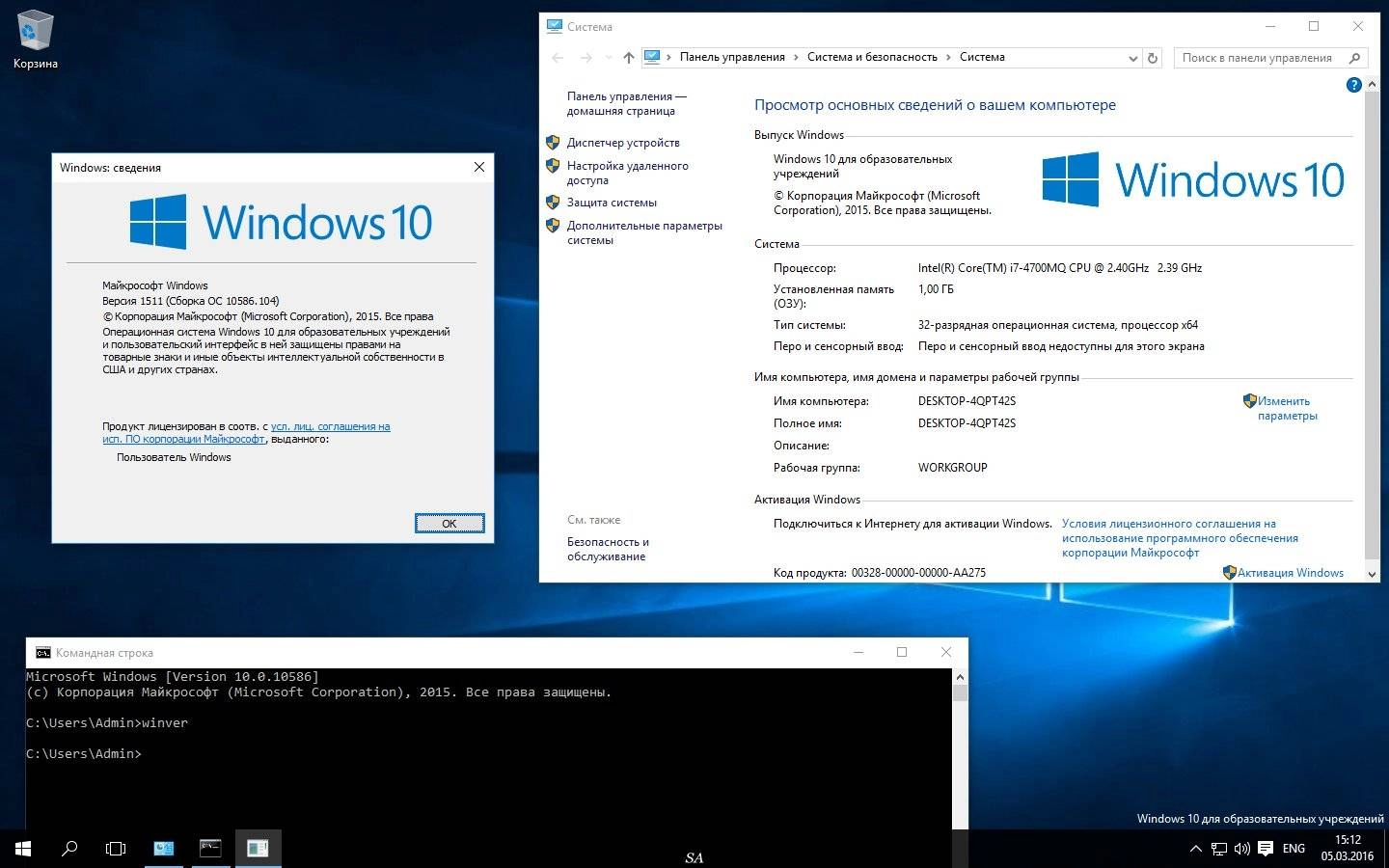Screen dimensions: 1389x868
Task: Click shield icon next to Защита системы
Action: [x=553, y=203]
